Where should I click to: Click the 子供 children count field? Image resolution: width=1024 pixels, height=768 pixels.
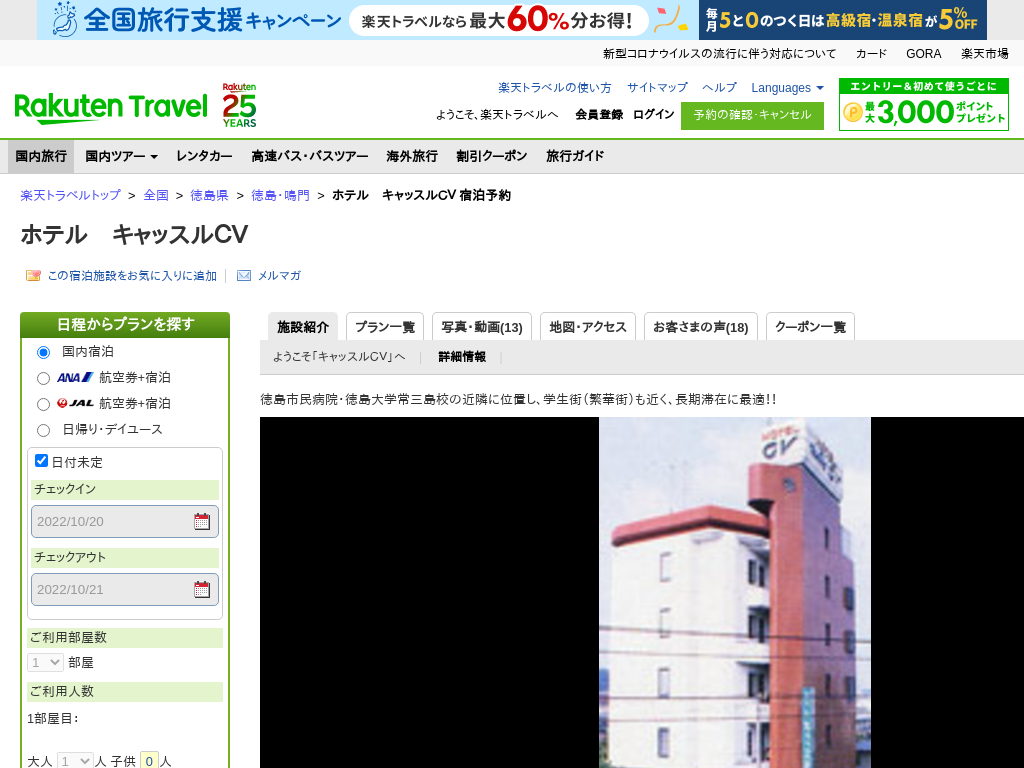150,761
